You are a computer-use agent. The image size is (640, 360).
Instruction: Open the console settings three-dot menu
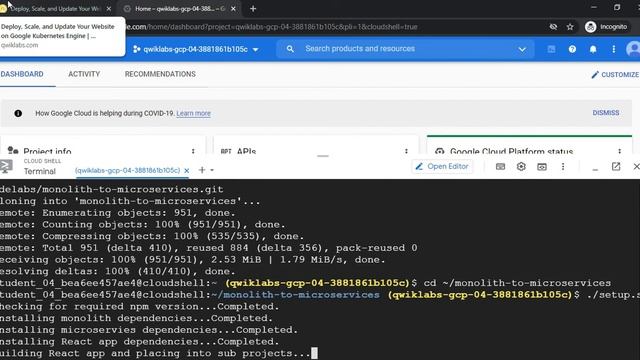point(613,49)
